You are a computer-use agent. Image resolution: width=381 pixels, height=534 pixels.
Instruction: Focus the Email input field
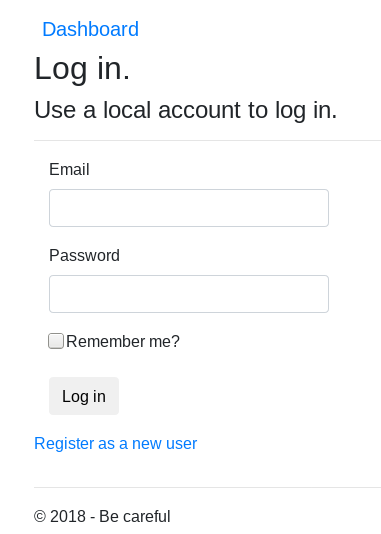pyautogui.click(x=189, y=208)
